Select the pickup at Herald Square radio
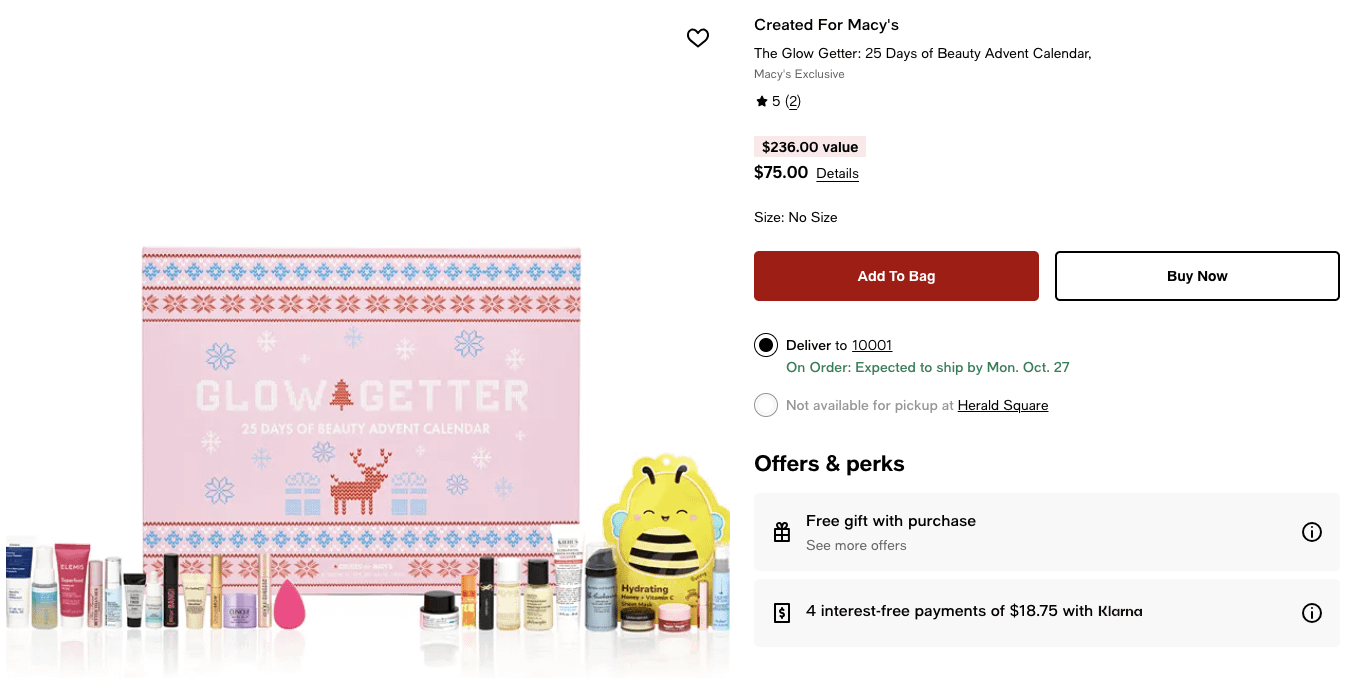This screenshot has width=1354, height=678. tap(766, 405)
